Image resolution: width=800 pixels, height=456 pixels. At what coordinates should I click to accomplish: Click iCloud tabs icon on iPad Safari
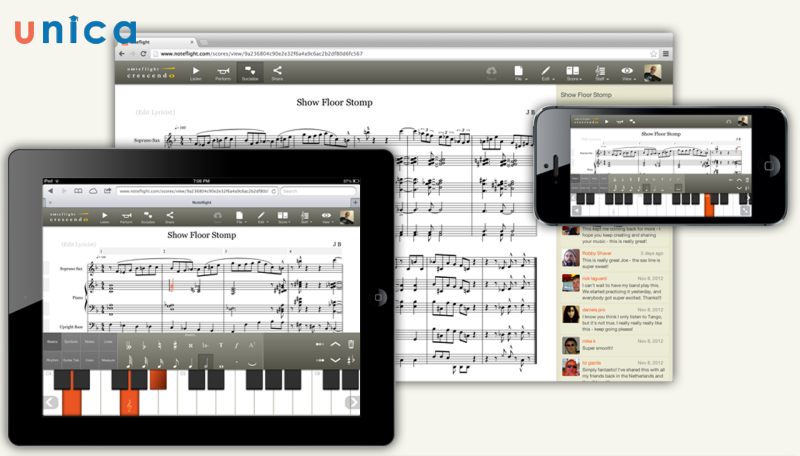(x=93, y=191)
